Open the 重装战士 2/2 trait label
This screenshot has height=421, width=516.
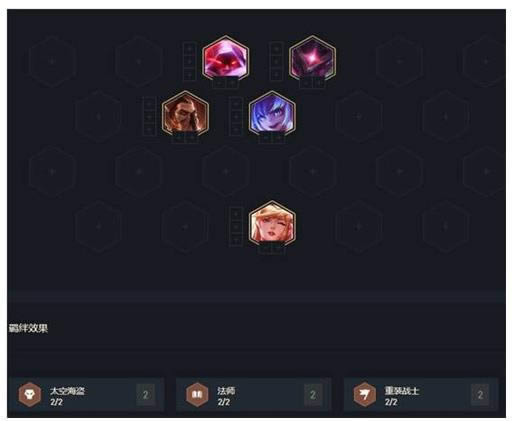pyautogui.click(x=402, y=396)
